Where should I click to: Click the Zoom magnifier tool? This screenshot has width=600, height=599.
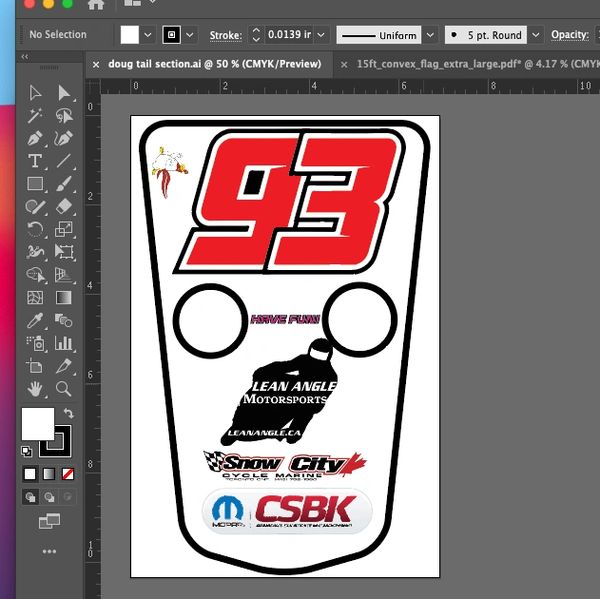[64, 388]
